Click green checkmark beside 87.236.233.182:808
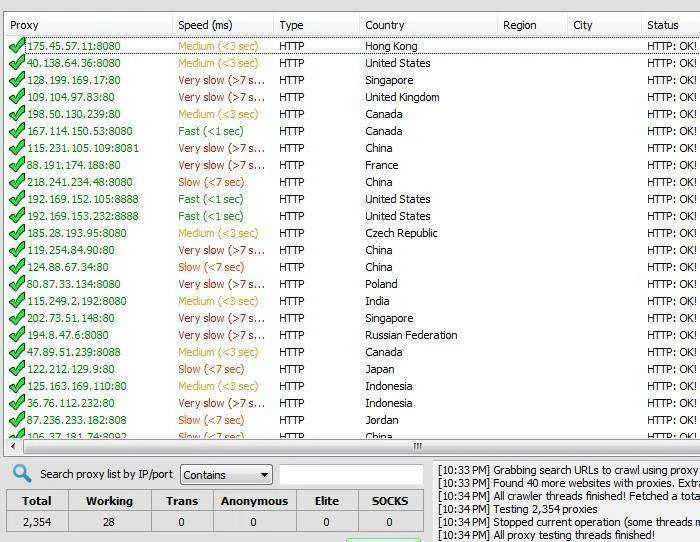The height and width of the screenshot is (542, 700). coord(17,420)
